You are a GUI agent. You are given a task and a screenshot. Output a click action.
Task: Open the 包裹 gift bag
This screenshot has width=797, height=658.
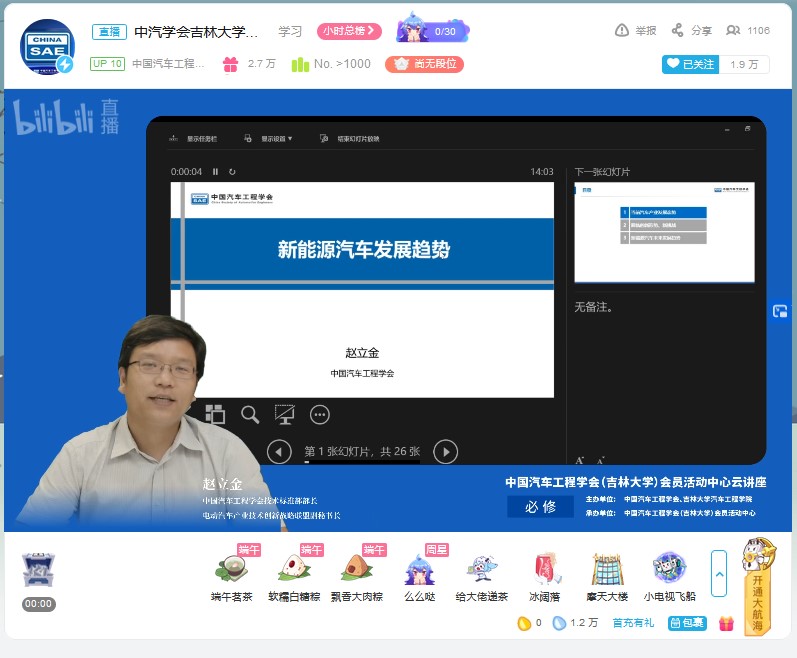tap(687, 623)
